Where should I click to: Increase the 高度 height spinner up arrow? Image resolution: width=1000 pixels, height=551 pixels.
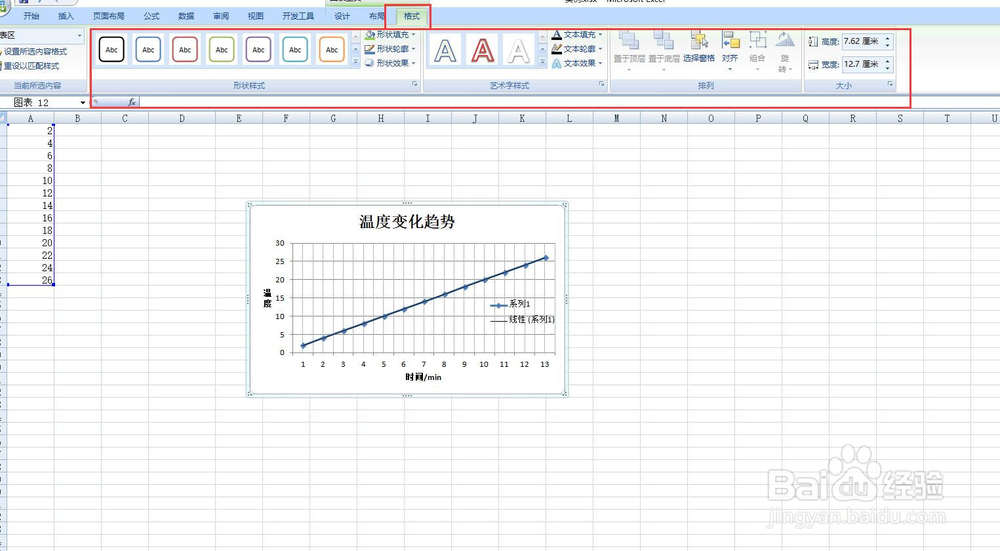(x=888, y=38)
